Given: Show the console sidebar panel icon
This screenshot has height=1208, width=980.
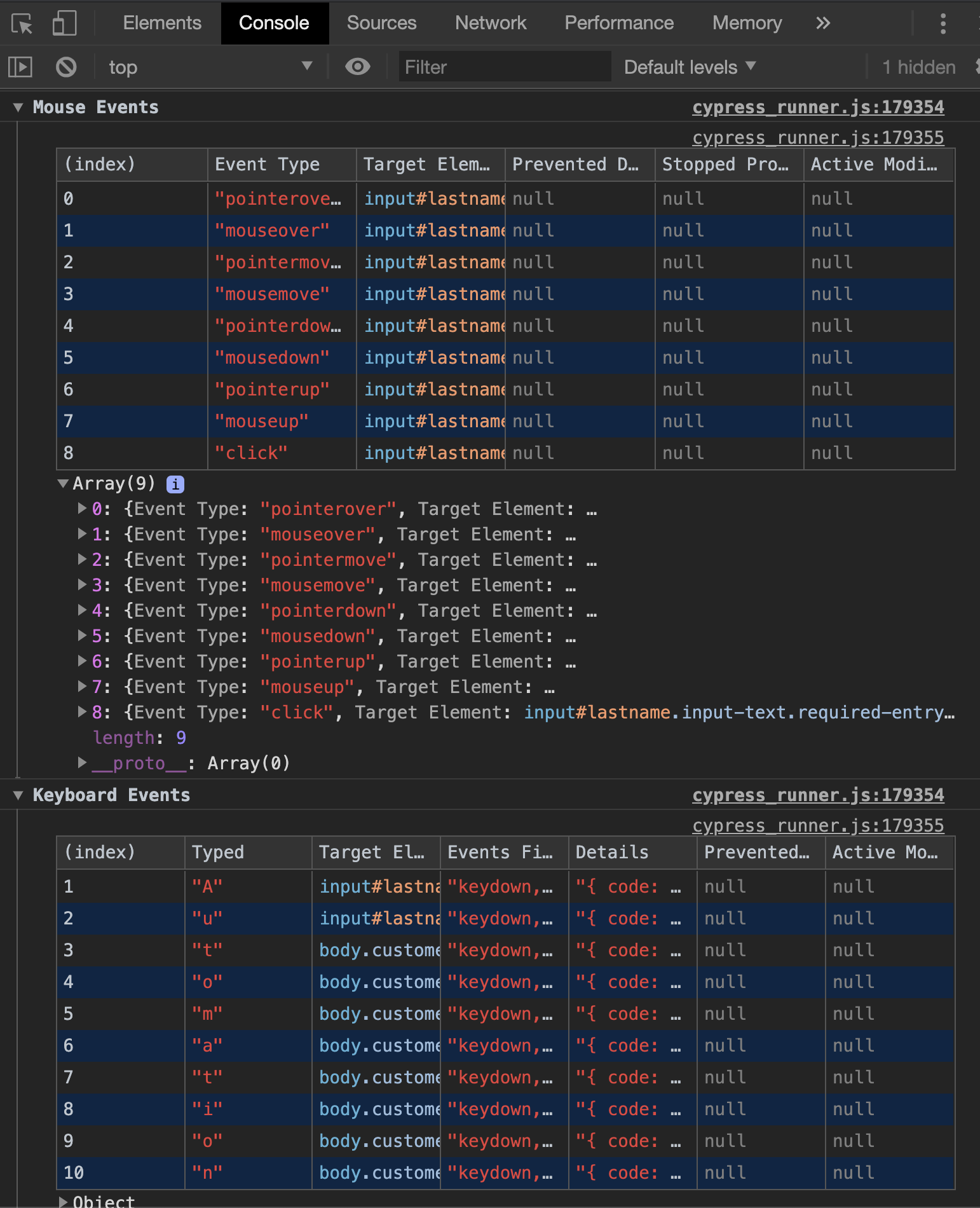Looking at the screenshot, I should [x=20, y=67].
